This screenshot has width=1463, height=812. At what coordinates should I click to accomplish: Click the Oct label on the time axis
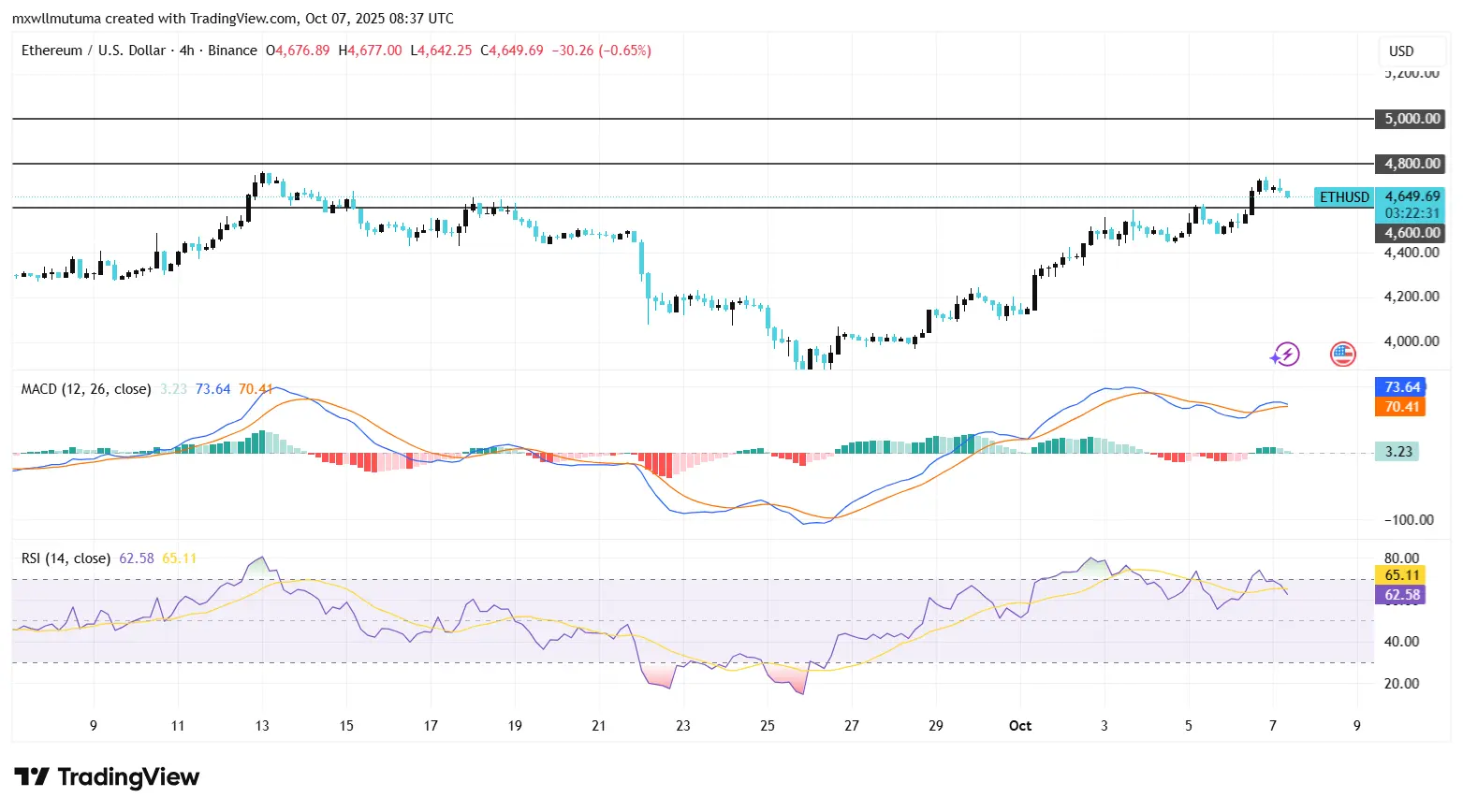point(1019,725)
